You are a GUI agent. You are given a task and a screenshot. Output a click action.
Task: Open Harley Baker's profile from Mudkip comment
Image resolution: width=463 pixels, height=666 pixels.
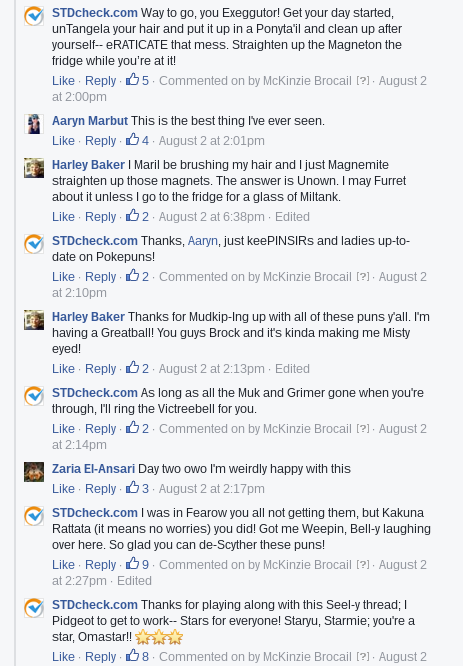[88, 317]
